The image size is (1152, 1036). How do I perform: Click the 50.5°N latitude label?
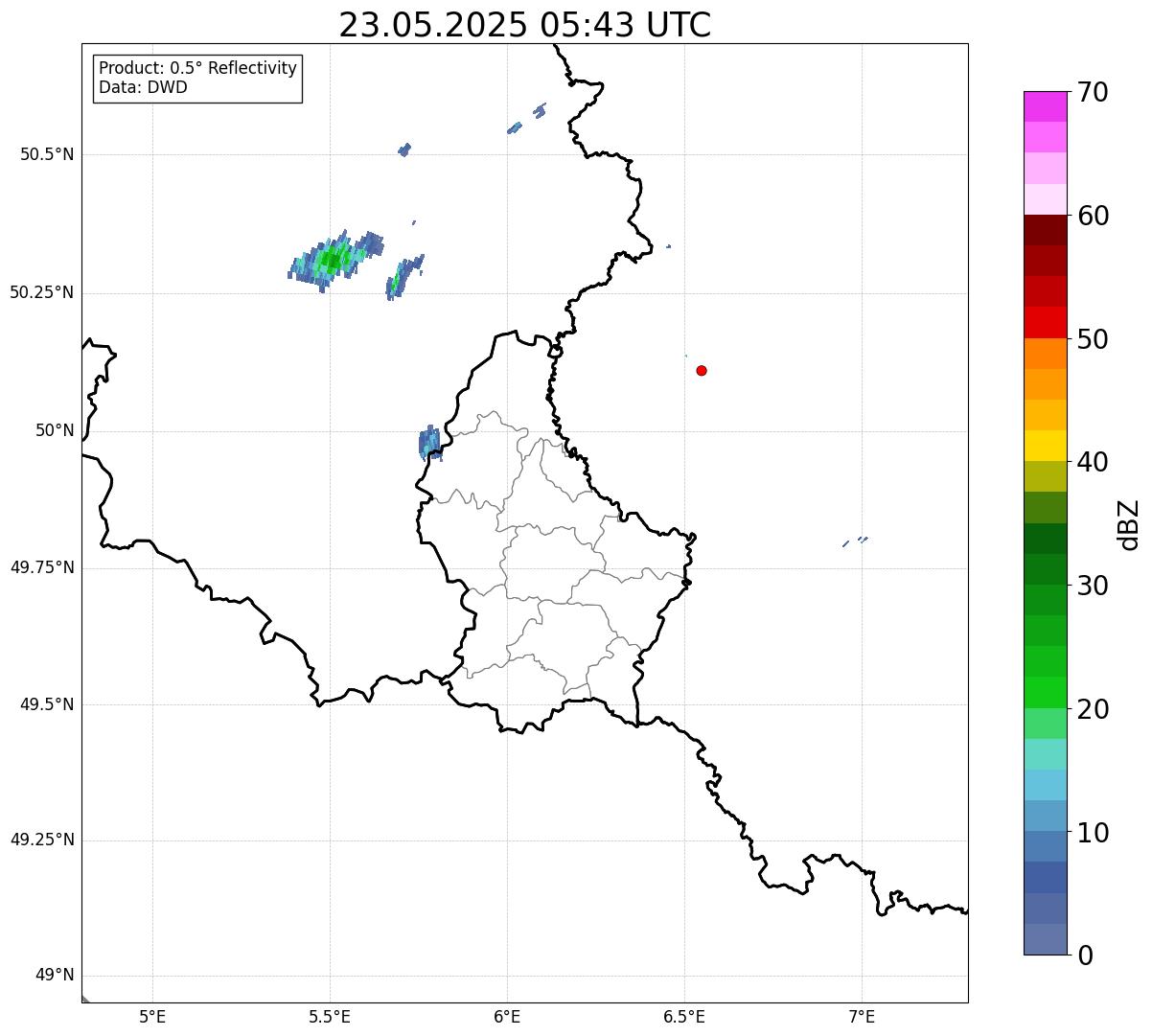pyautogui.click(x=47, y=154)
